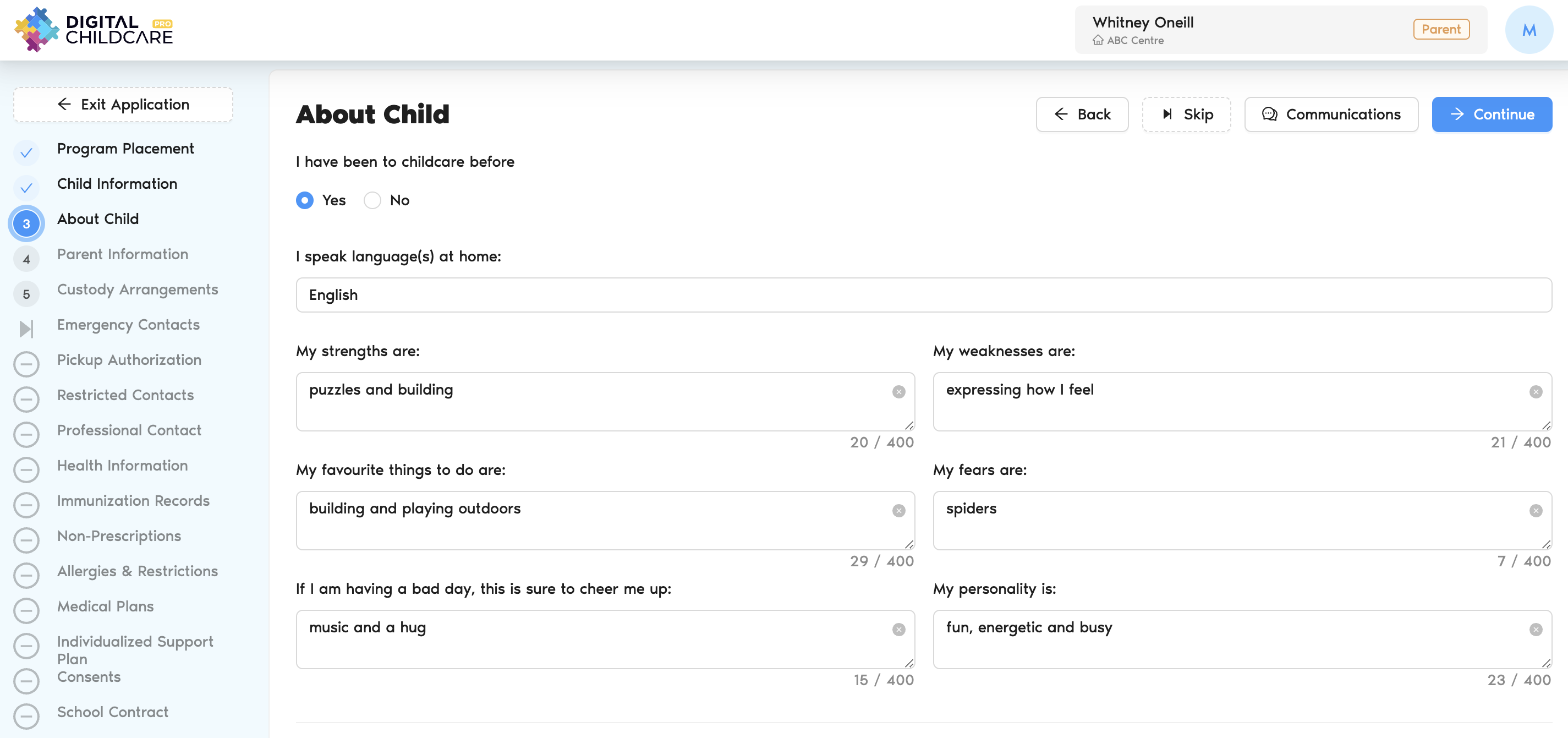Click the languages spoken at home input
This screenshot has height=738, width=1568.
[923, 295]
